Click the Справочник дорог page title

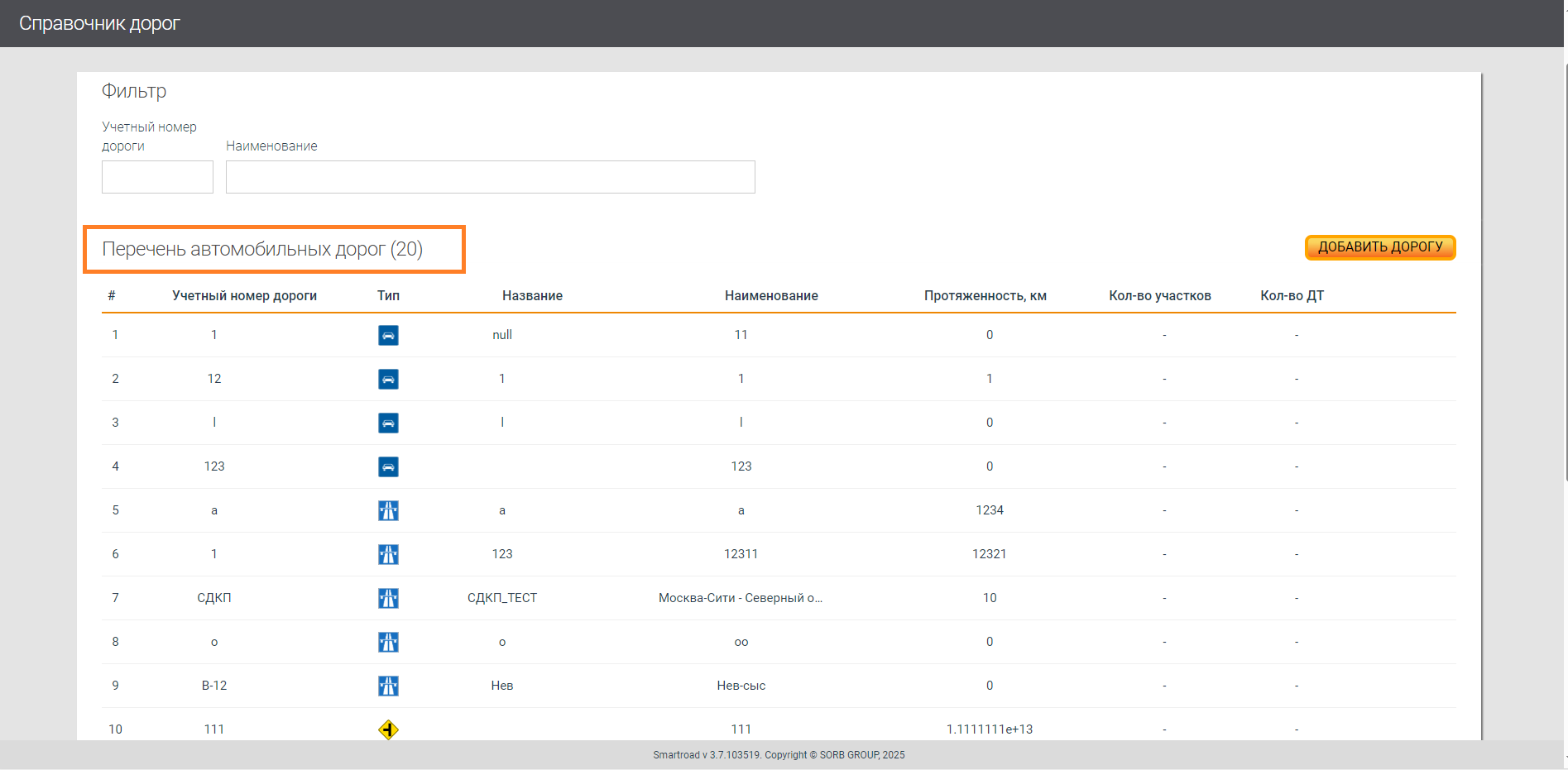99,23
